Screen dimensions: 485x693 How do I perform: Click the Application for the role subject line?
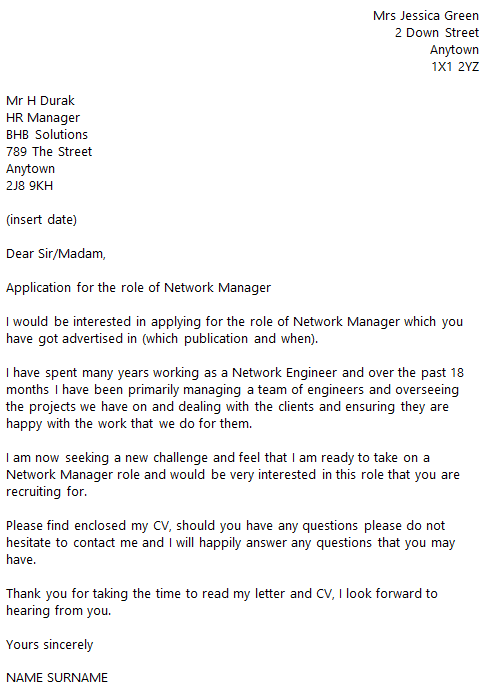[138, 288]
